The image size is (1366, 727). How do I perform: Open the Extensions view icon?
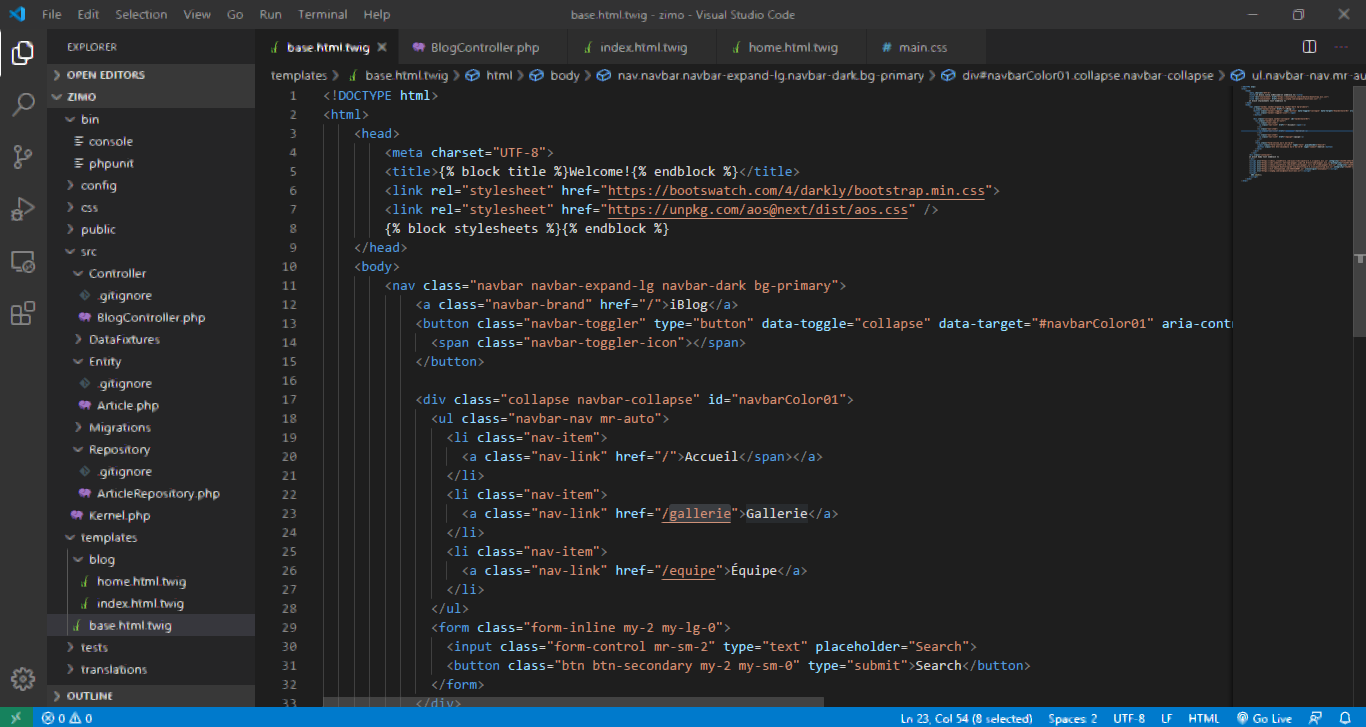click(x=23, y=314)
